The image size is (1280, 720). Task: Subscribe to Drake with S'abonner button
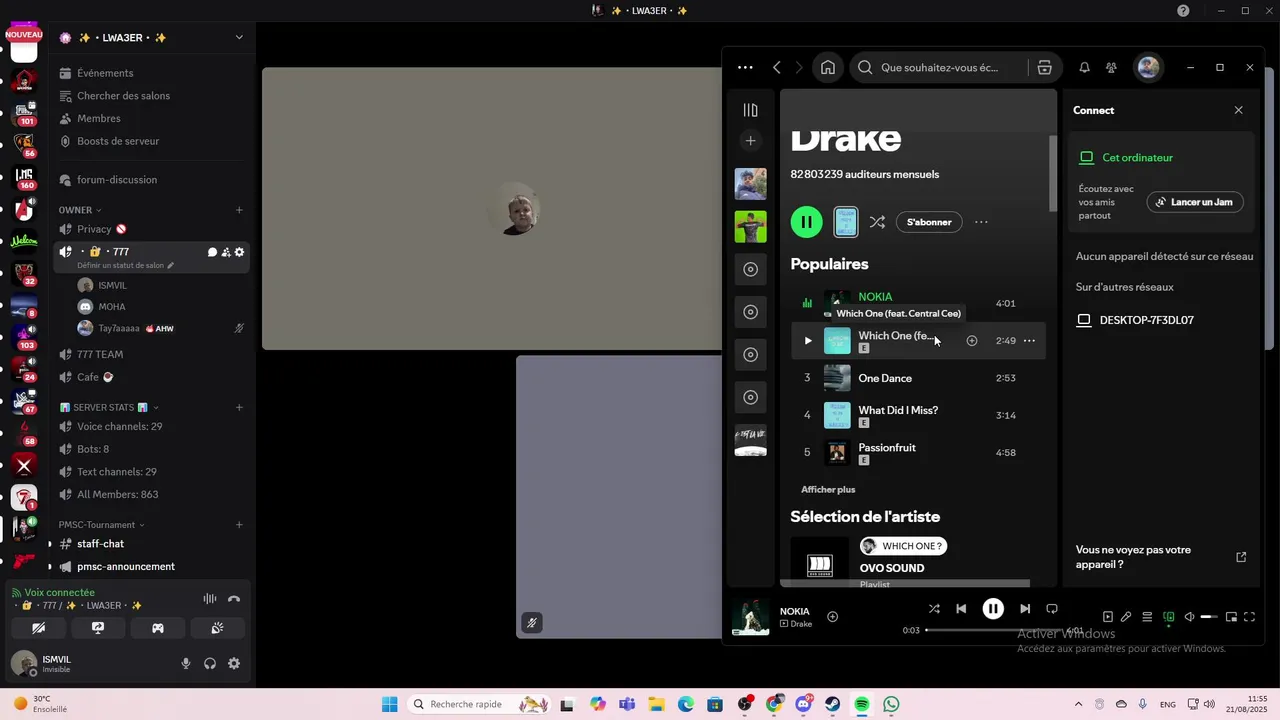929,222
